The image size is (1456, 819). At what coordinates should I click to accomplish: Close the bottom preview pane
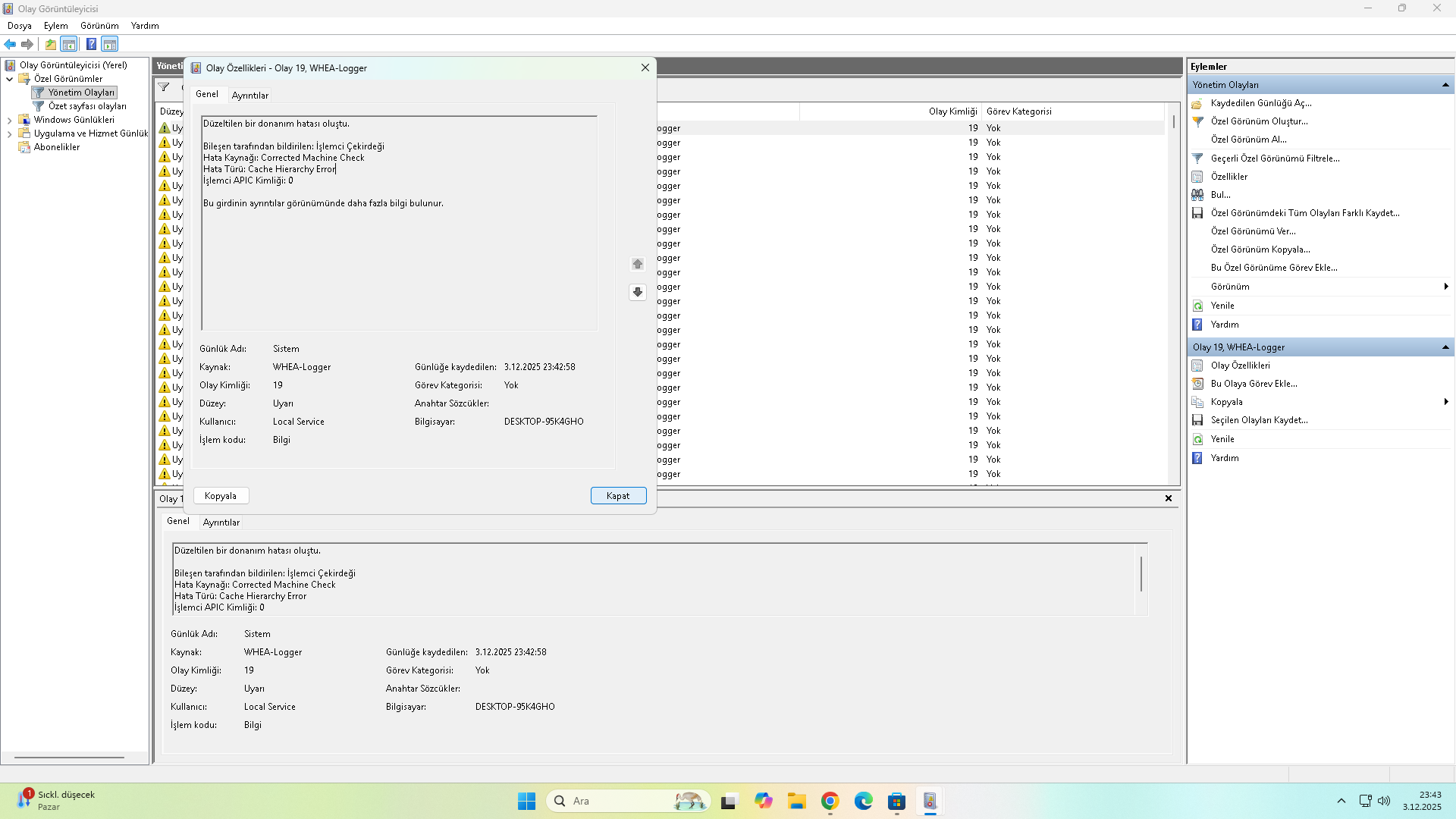1169,498
